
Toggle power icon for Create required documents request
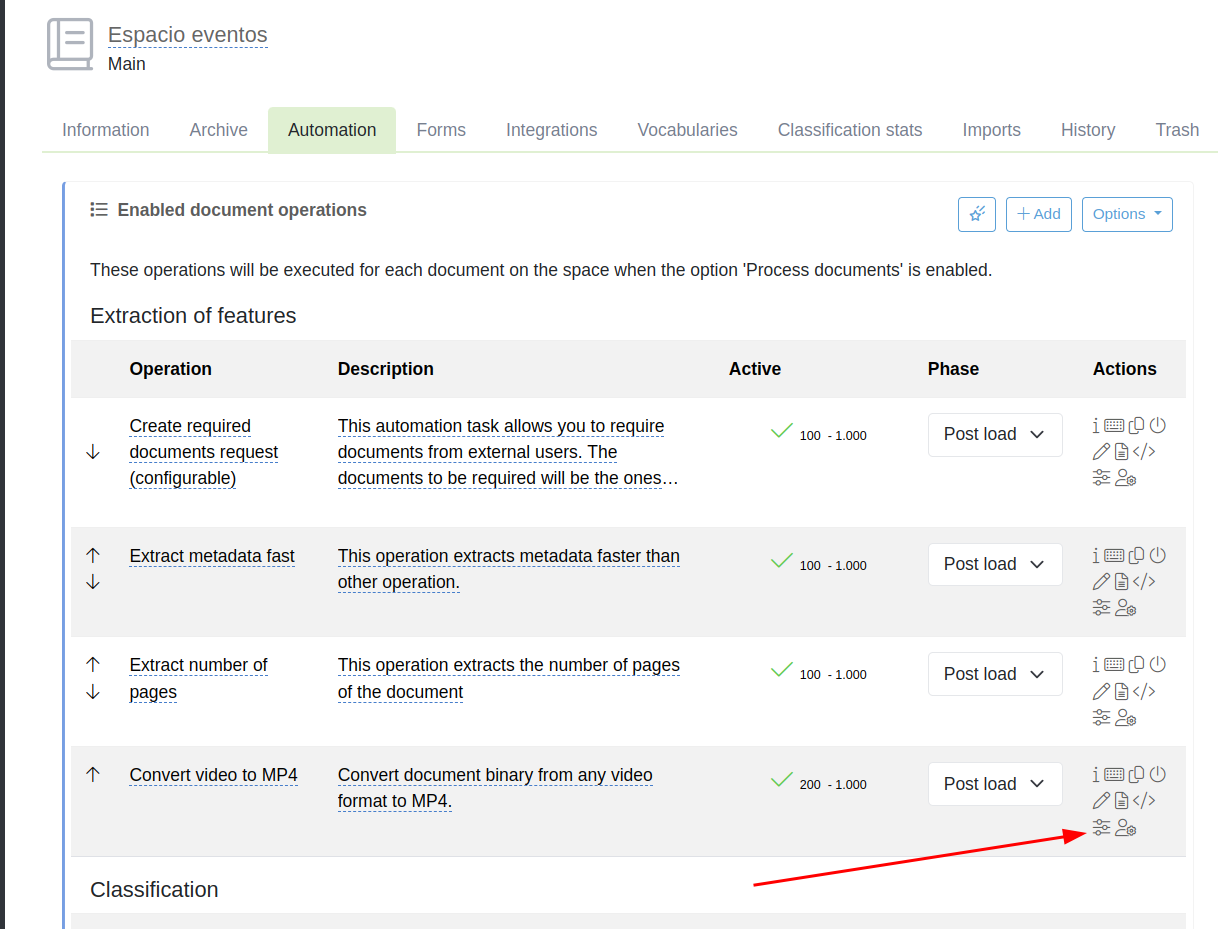point(1158,425)
